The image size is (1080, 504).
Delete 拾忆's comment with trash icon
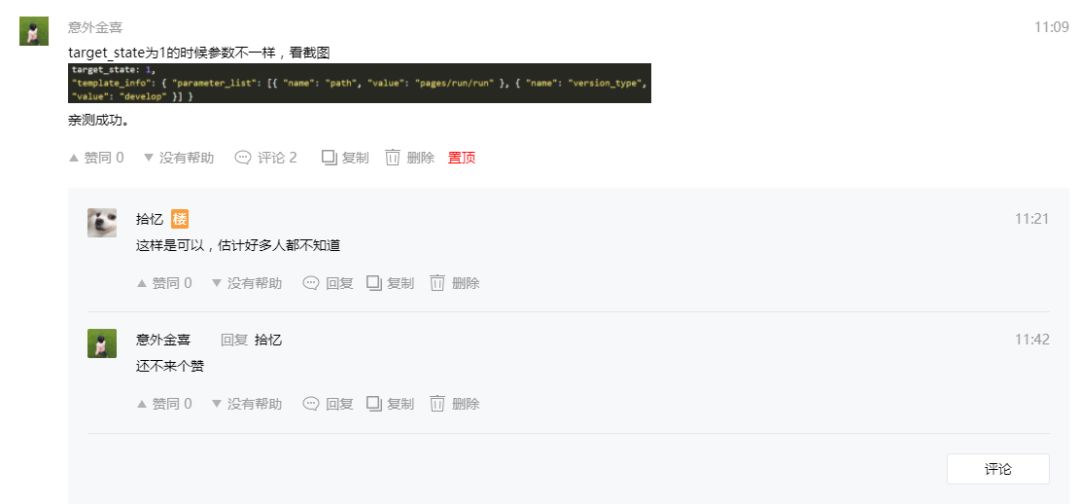[x=455, y=283]
